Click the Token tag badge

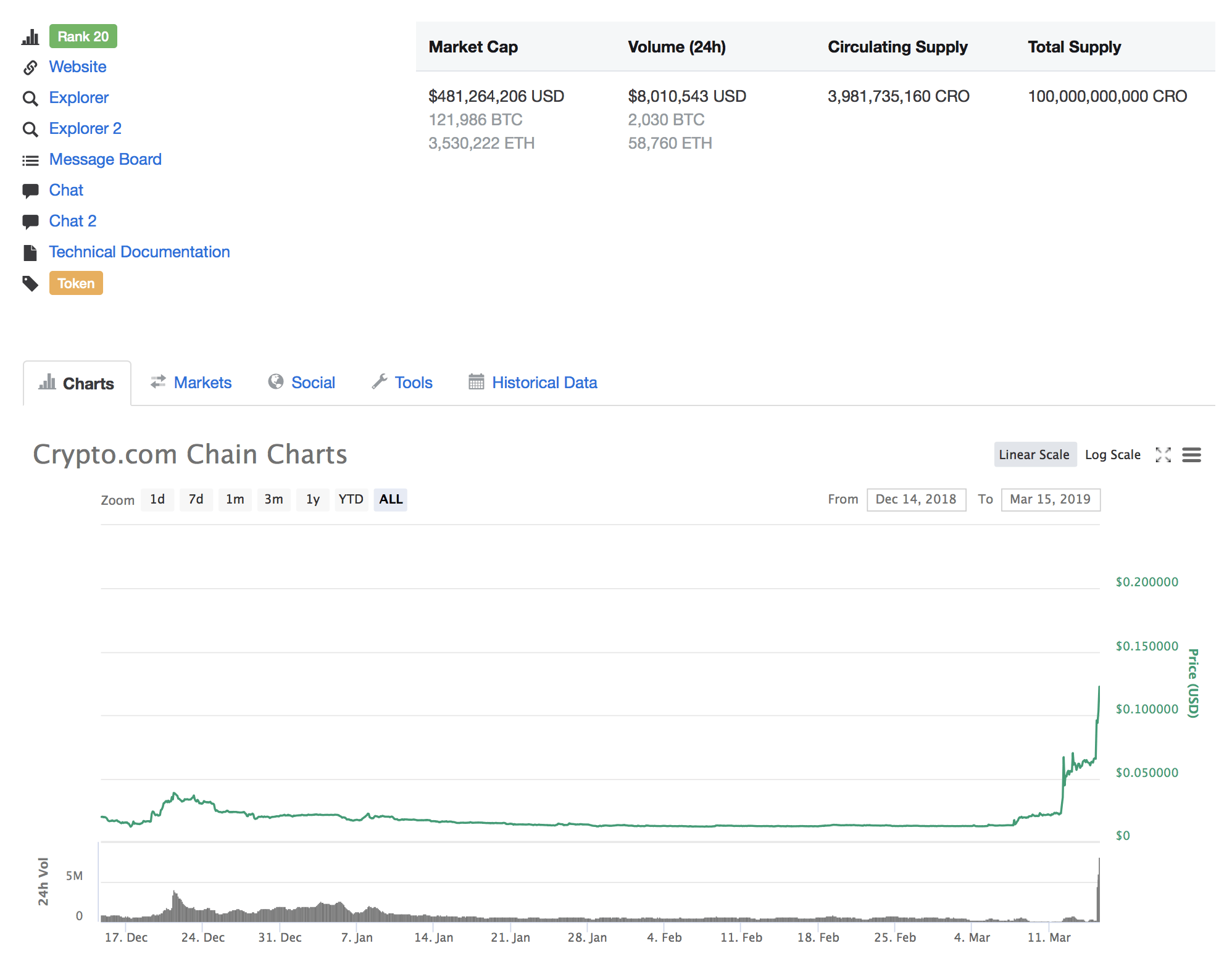76,283
